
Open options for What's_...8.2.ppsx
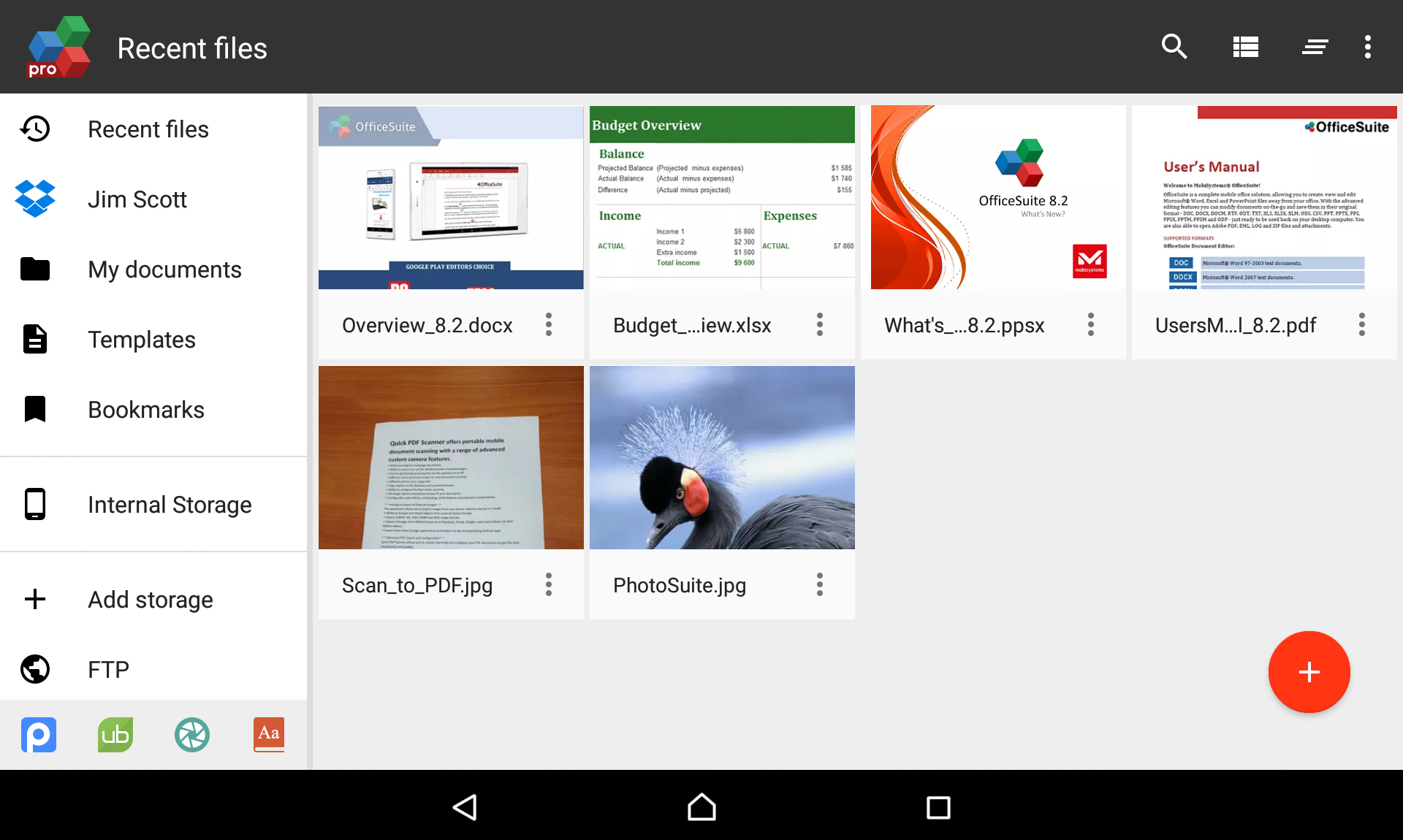coord(1091,324)
